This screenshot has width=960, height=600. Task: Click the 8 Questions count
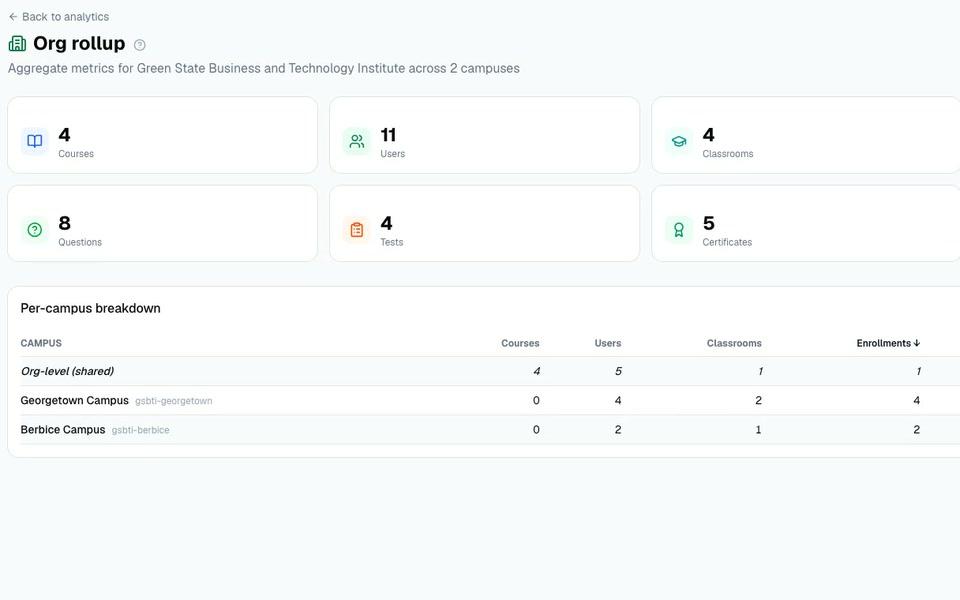[64, 223]
